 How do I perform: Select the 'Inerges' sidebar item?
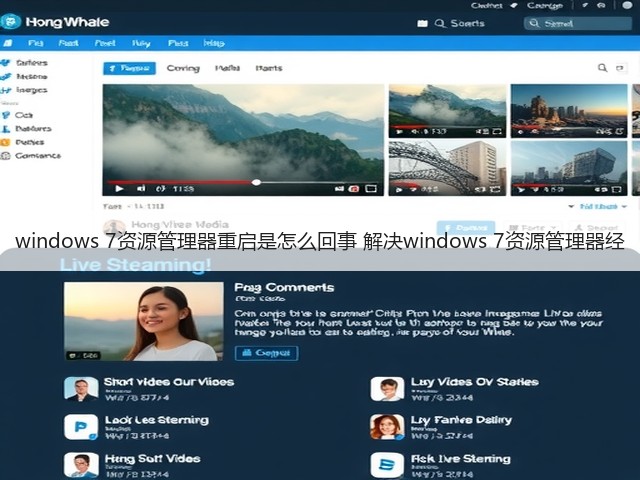[x=24, y=90]
